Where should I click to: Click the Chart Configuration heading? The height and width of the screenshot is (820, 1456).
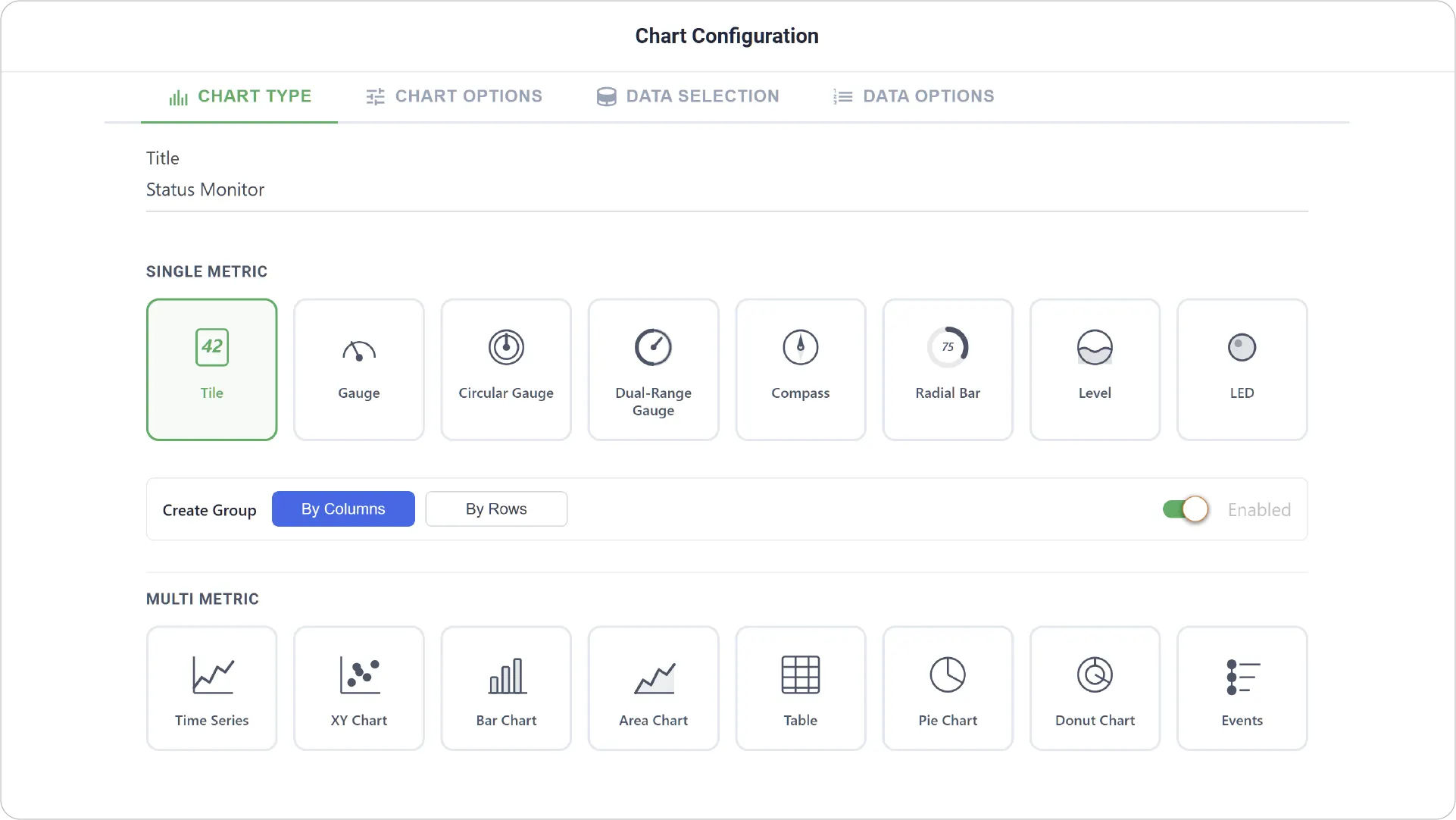coord(727,36)
